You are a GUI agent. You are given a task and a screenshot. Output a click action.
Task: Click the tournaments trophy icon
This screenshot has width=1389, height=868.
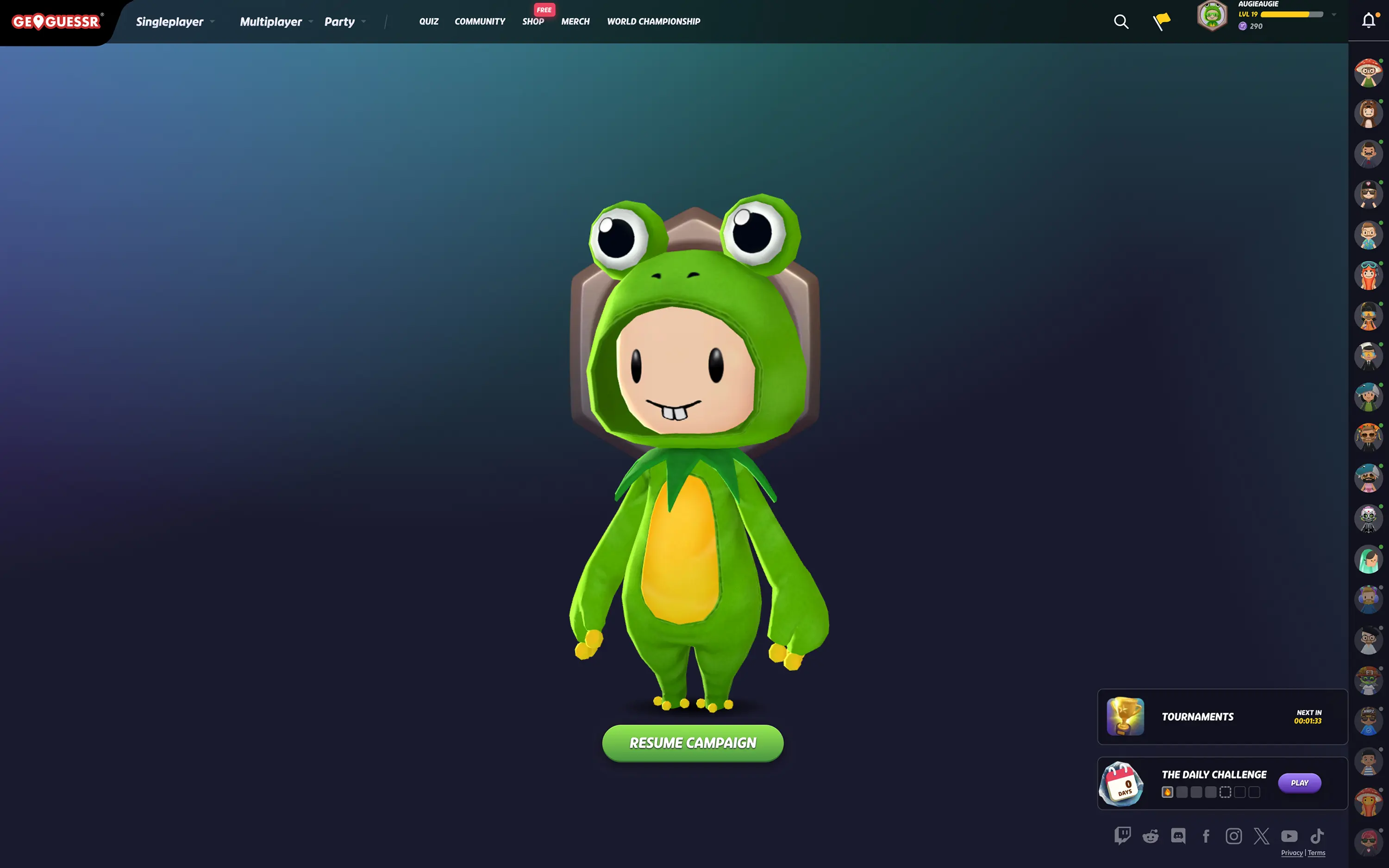click(x=1126, y=717)
